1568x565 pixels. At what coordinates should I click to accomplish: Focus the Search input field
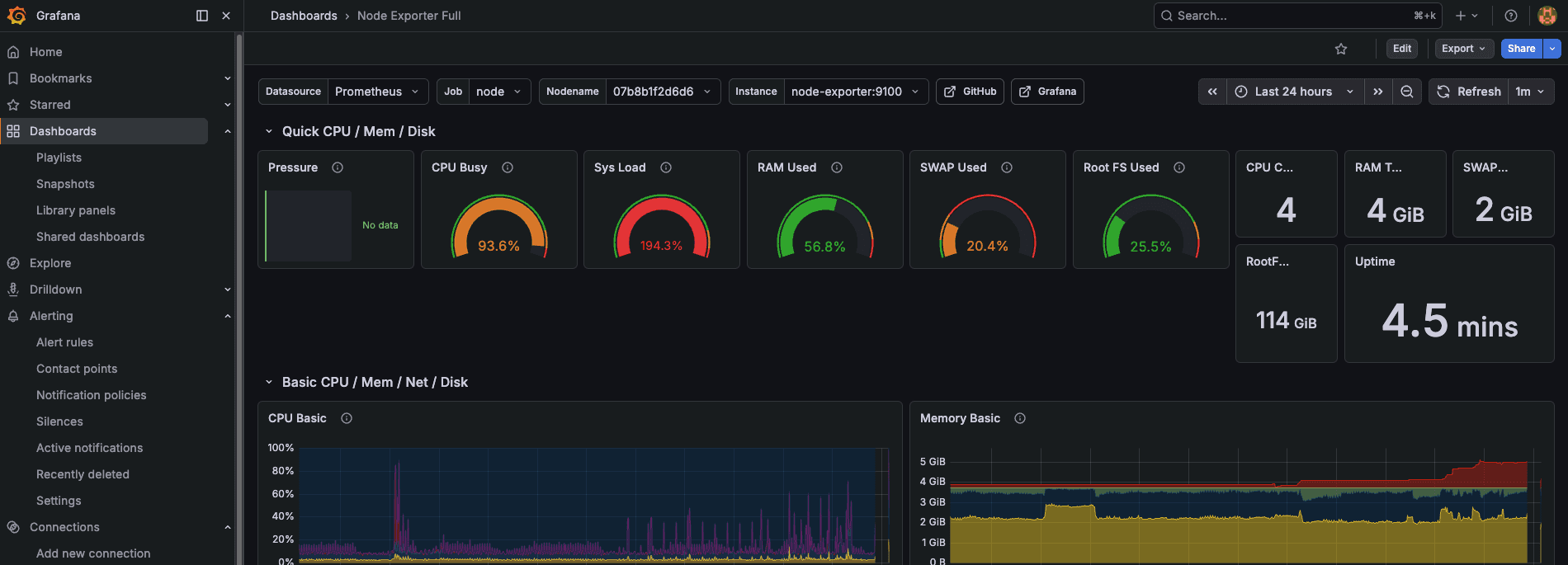tap(1298, 16)
